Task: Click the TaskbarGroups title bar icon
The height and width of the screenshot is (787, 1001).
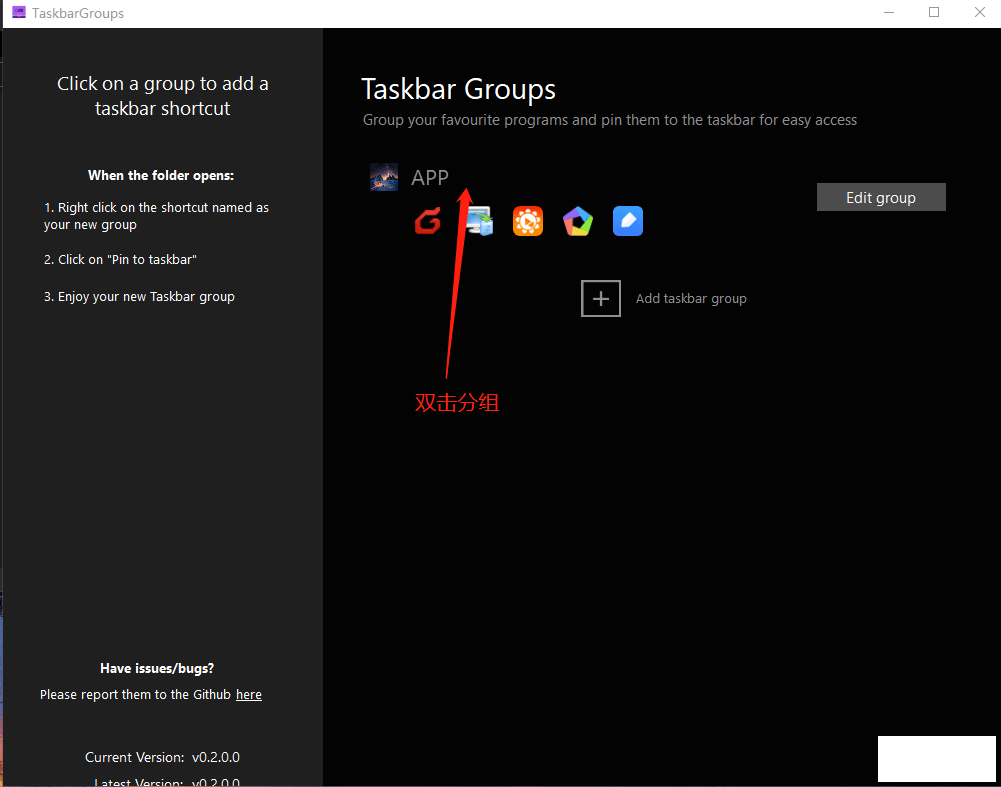Action: pos(19,12)
